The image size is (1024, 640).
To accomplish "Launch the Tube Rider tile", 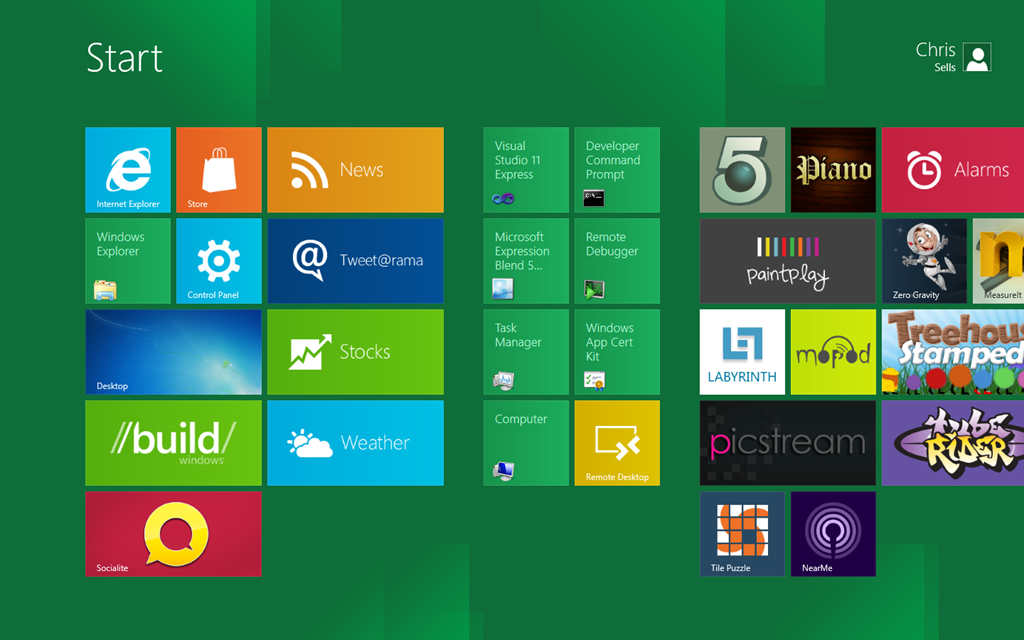I will coord(953,443).
